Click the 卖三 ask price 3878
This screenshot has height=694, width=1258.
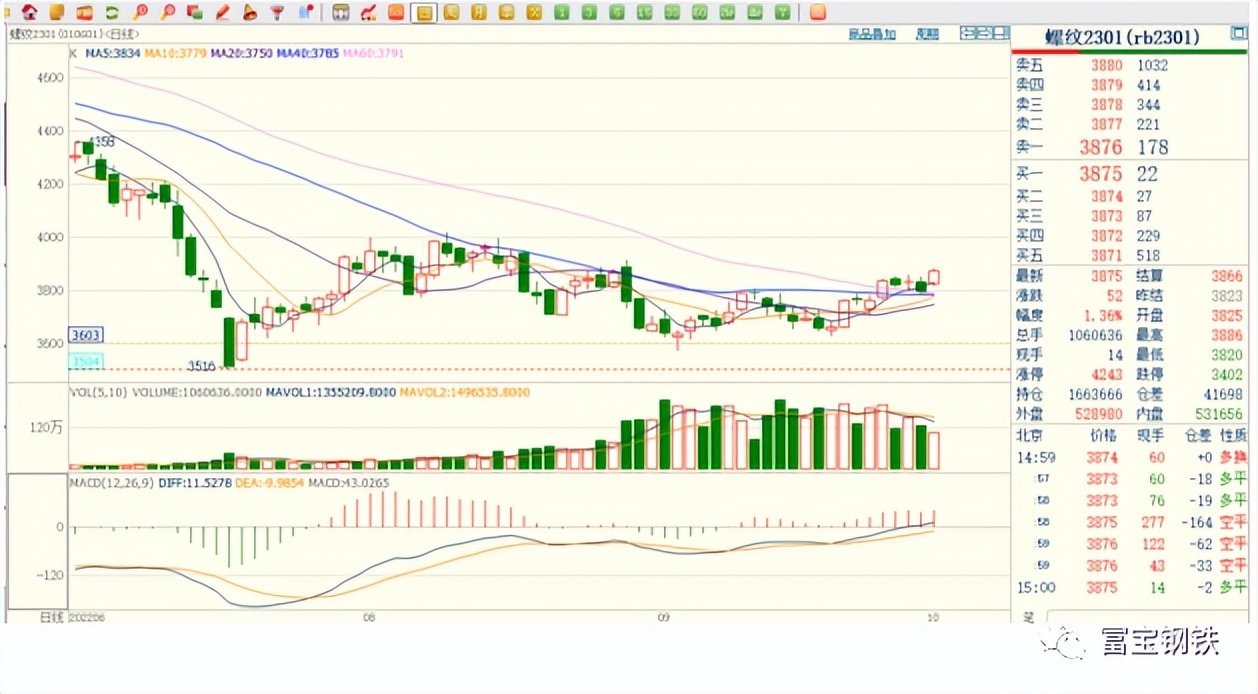(1105, 104)
